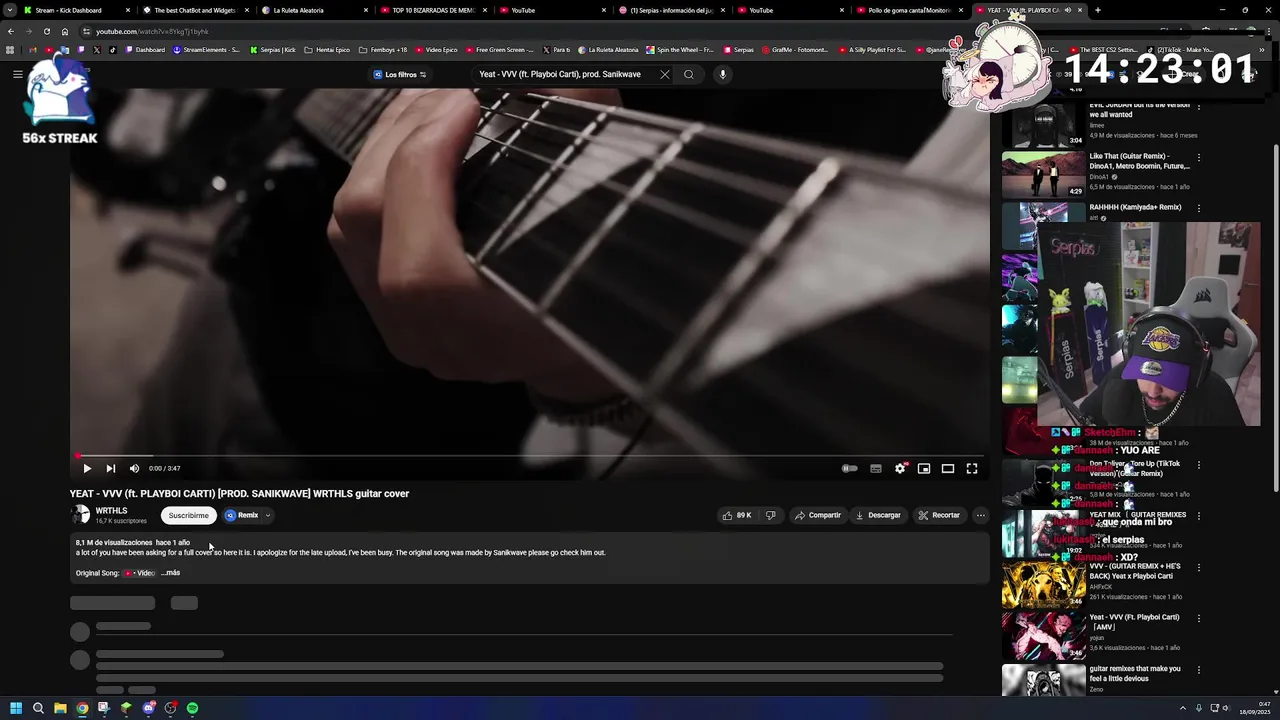The image size is (1280, 720).
Task: Switch to The best ChatBot tab
Action: click(195, 10)
